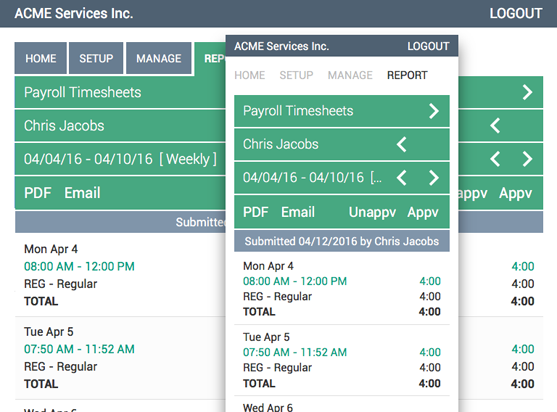Click Payroll Timesheets label in front panel
This screenshot has width=557, height=412.
point(298,111)
